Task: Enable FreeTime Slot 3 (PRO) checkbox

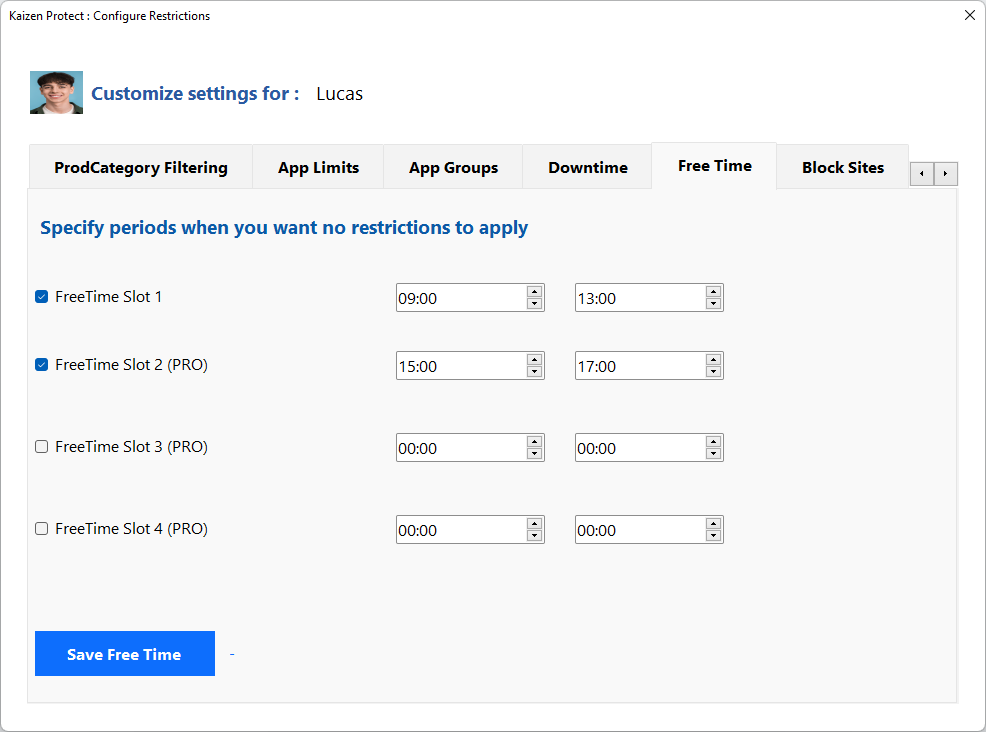Action: pos(42,447)
